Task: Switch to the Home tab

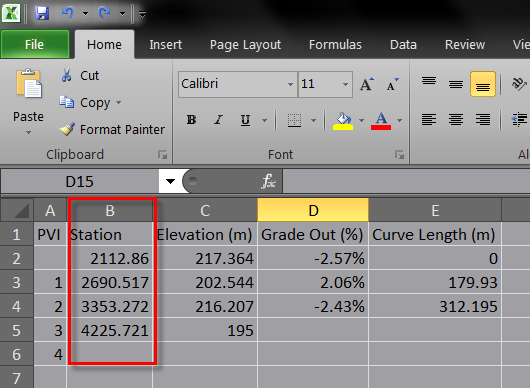Action: click(104, 45)
